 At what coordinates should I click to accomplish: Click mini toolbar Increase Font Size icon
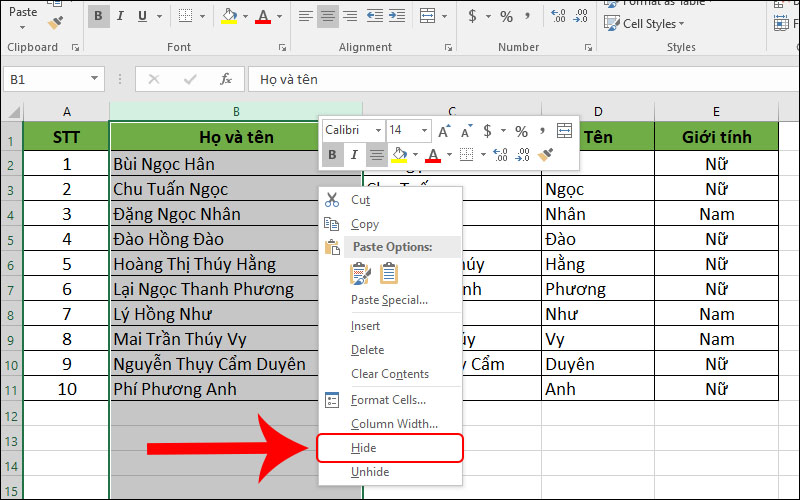[444, 131]
